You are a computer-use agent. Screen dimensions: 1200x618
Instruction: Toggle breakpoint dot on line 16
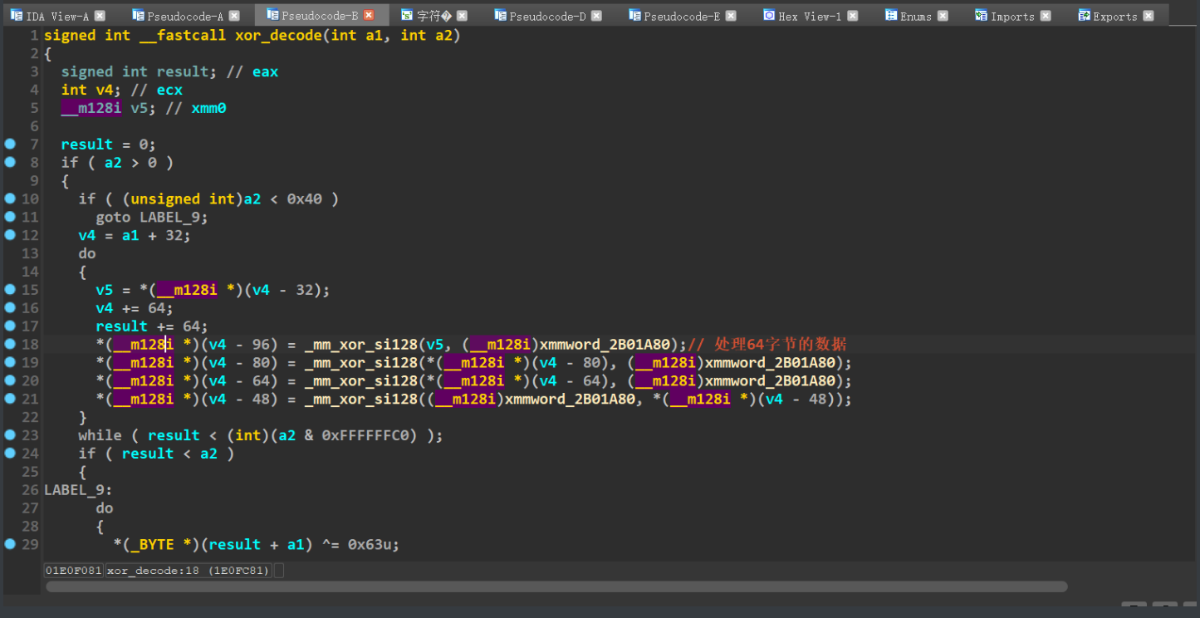pos(10,308)
